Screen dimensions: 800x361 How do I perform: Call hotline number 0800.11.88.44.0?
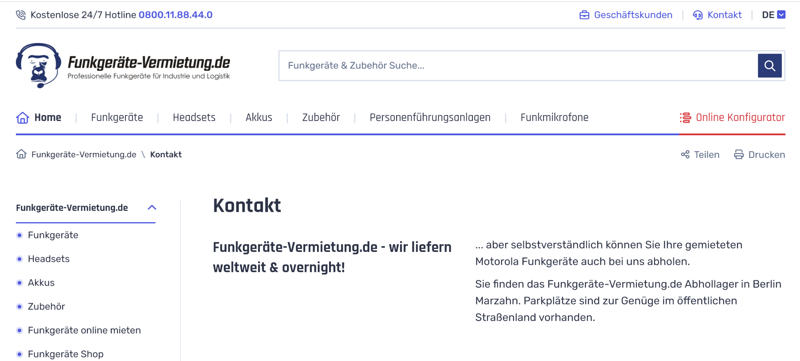click(x=176, y=15)
